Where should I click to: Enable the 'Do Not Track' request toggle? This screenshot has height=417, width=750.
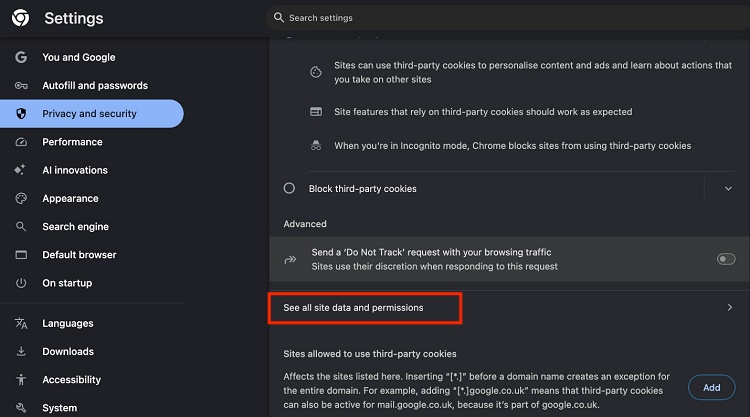pyautogui.click(x=726, y=259)
